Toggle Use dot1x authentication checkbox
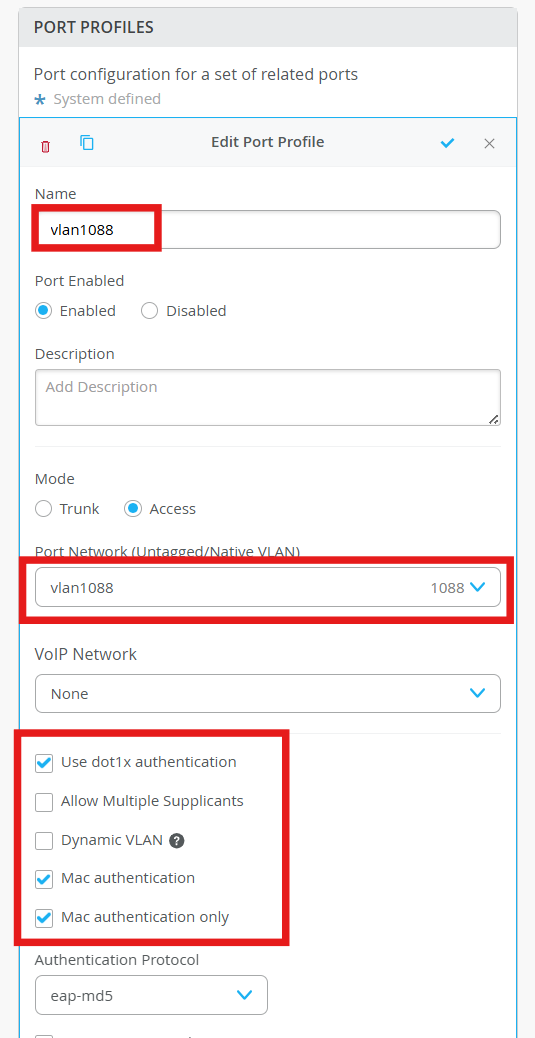Image resolution: width=535 pixels, height=1038 pixels. click(x=44, y=763)
